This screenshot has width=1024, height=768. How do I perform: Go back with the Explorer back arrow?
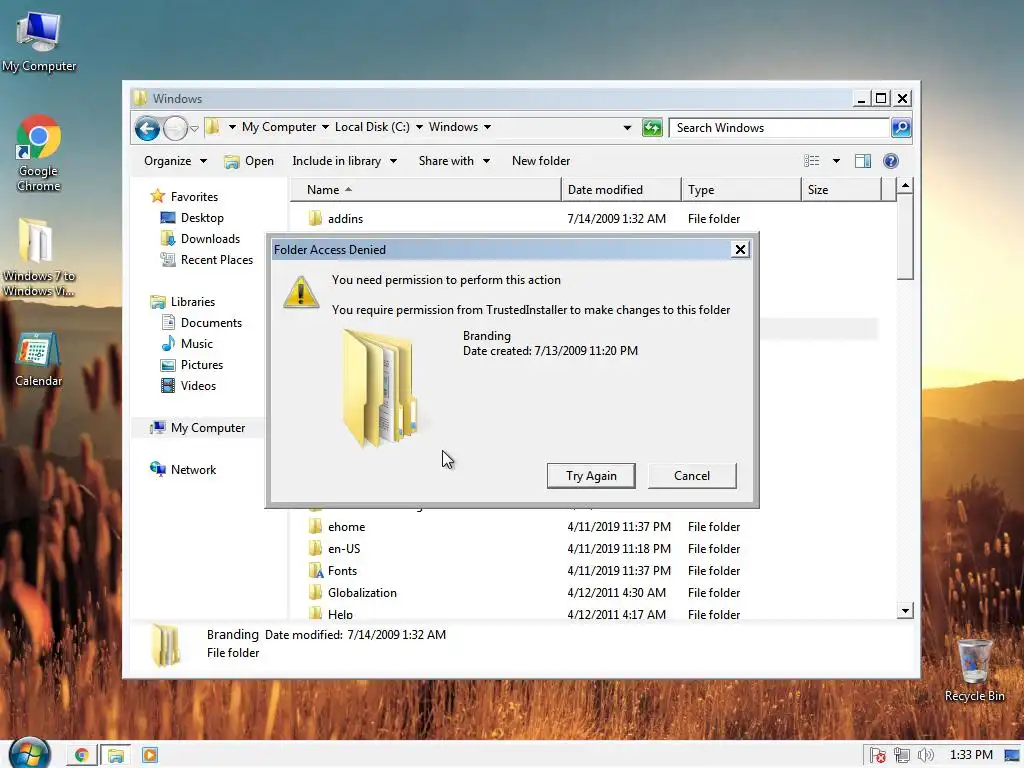click(x=148, y=128)
